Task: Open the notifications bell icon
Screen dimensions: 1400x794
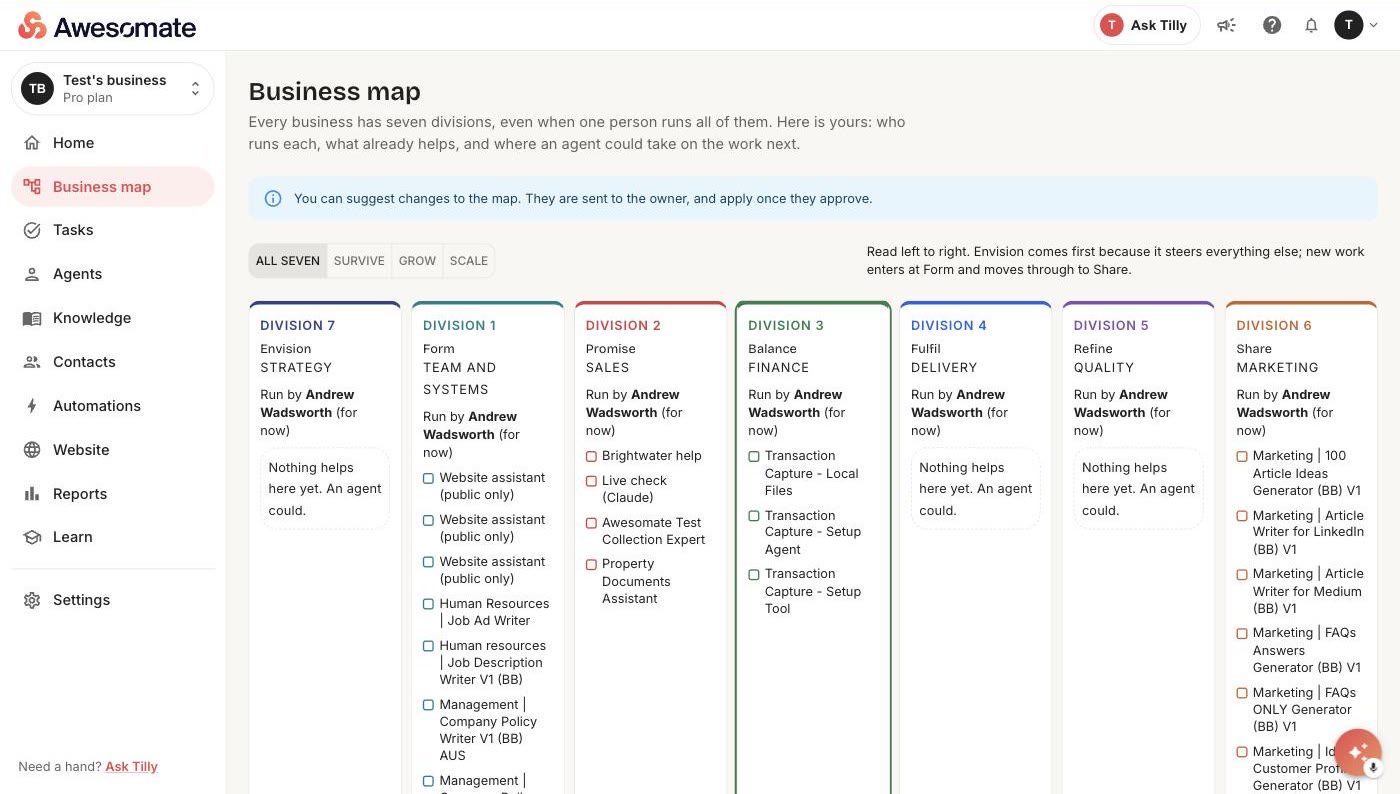Action: (x=1311, y=26)
